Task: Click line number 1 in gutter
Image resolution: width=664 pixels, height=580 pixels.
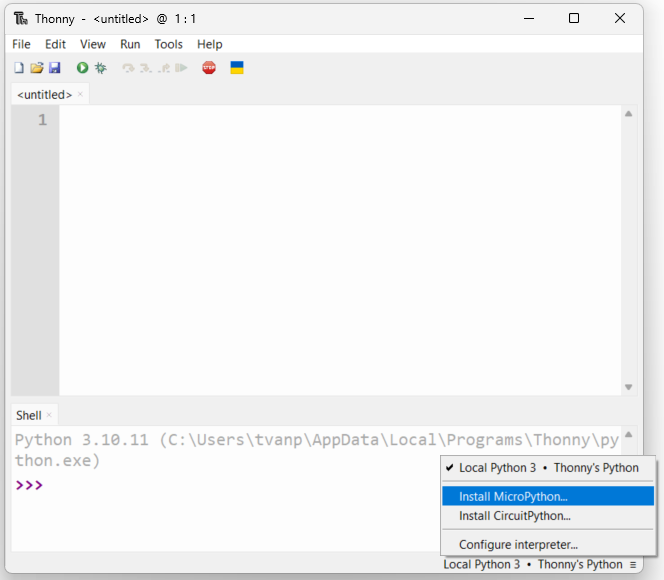Action: 42,120
